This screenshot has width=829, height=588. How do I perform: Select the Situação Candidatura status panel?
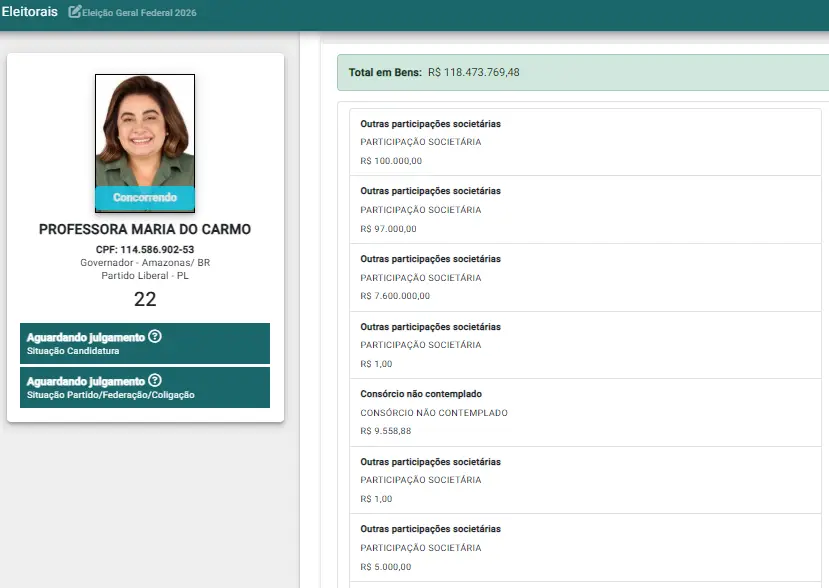145,343
